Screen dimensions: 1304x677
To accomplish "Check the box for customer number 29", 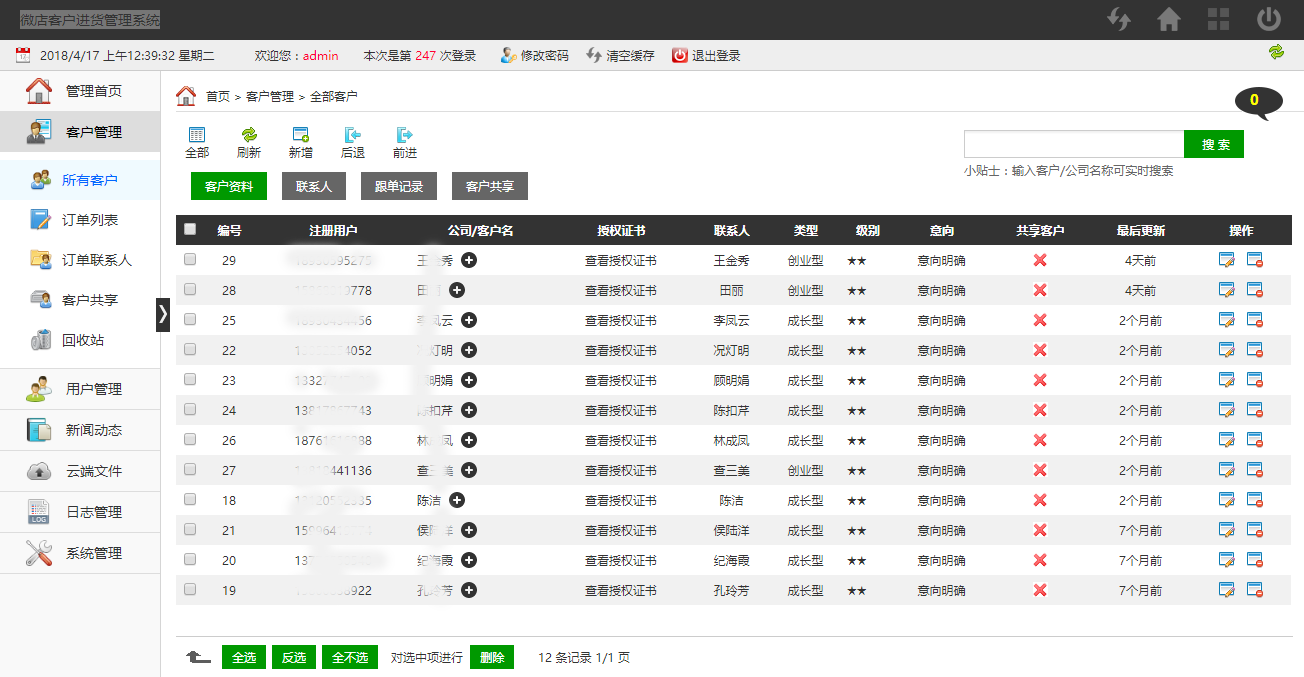I will [x=190, y=259].
